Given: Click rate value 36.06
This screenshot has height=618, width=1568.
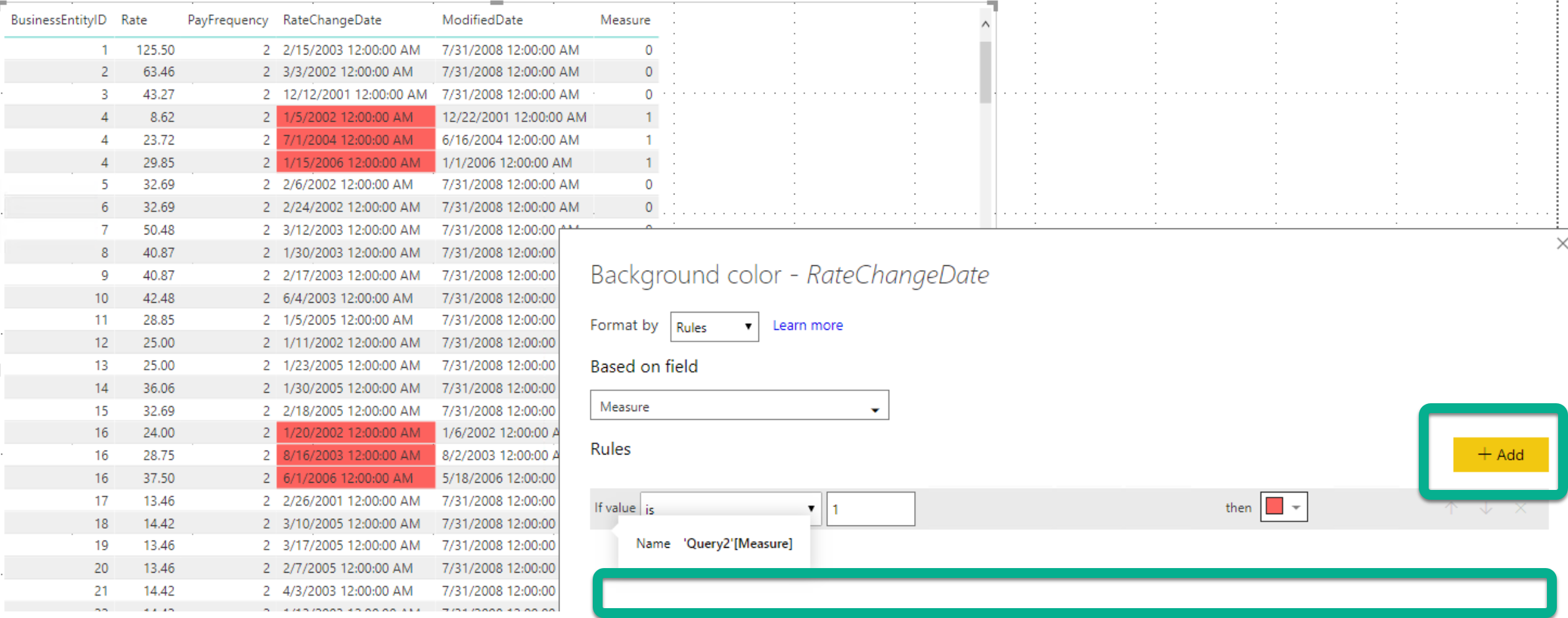Looking at the screenshot, I should point(158,387).
